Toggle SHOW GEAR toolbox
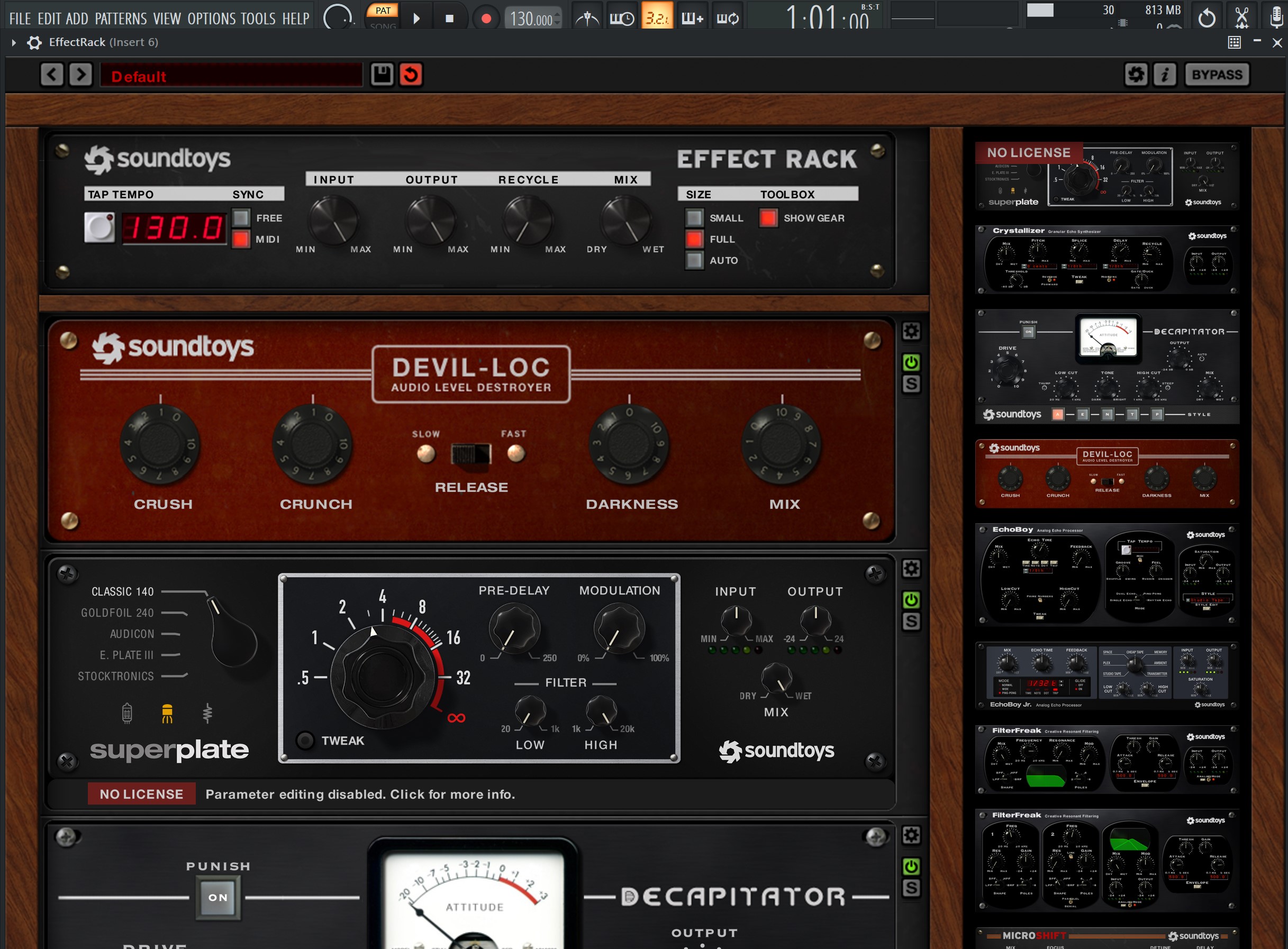 tap(768, 218)
